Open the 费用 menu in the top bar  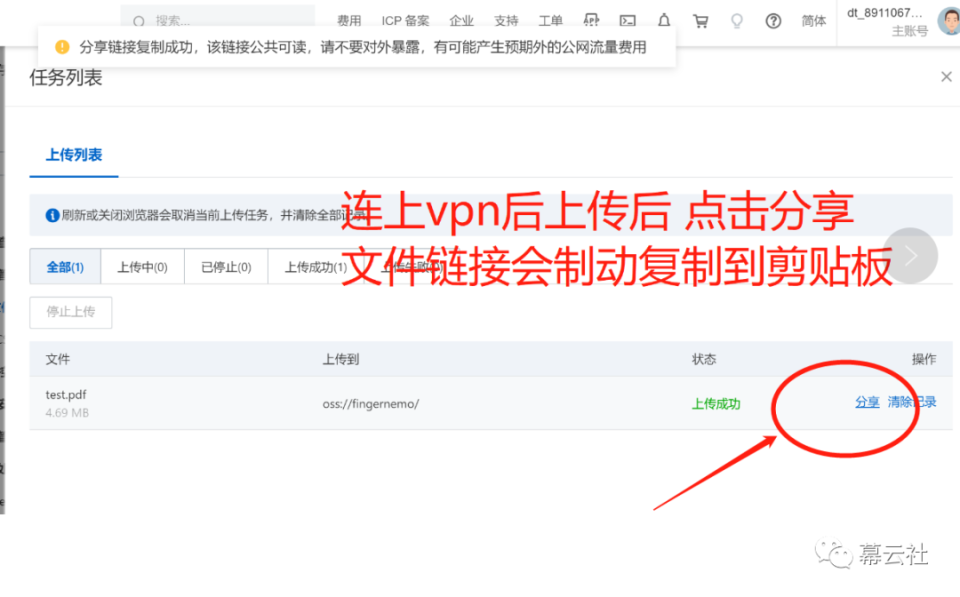tap(350, 19)
